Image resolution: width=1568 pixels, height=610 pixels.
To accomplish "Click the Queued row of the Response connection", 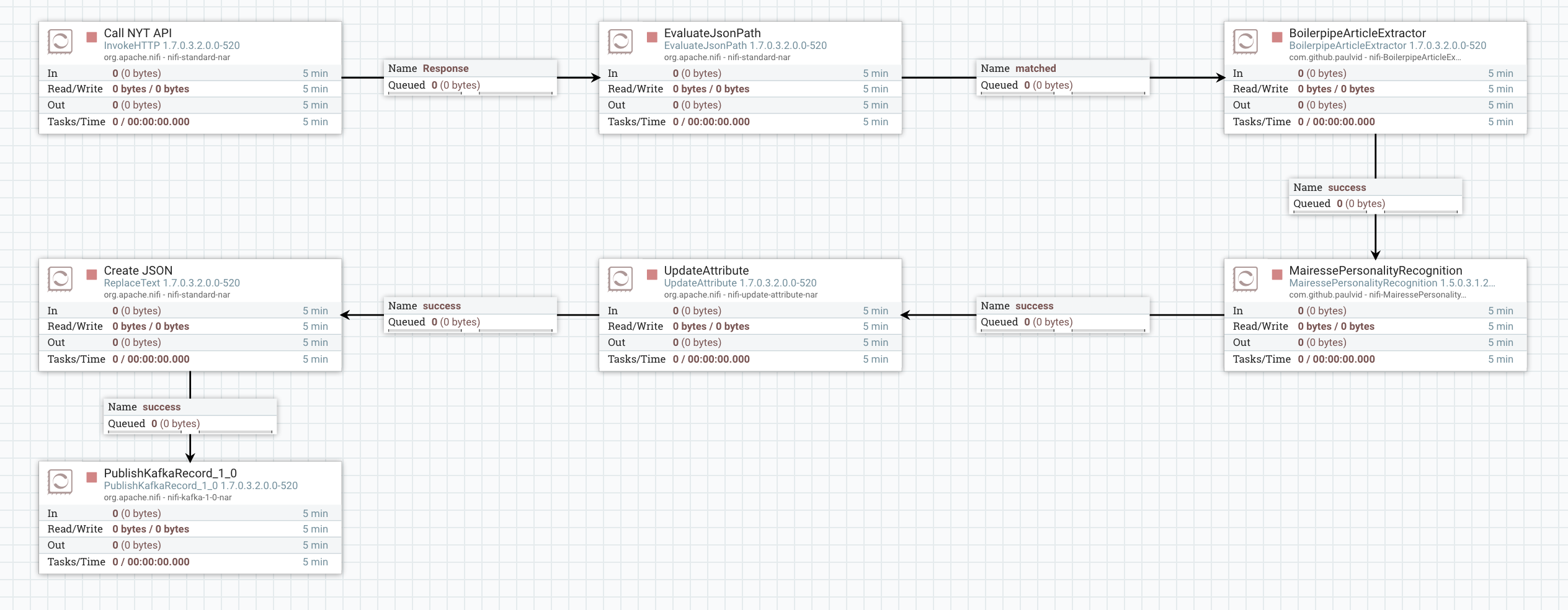I will pyautogui.click(x=470, y=85).
